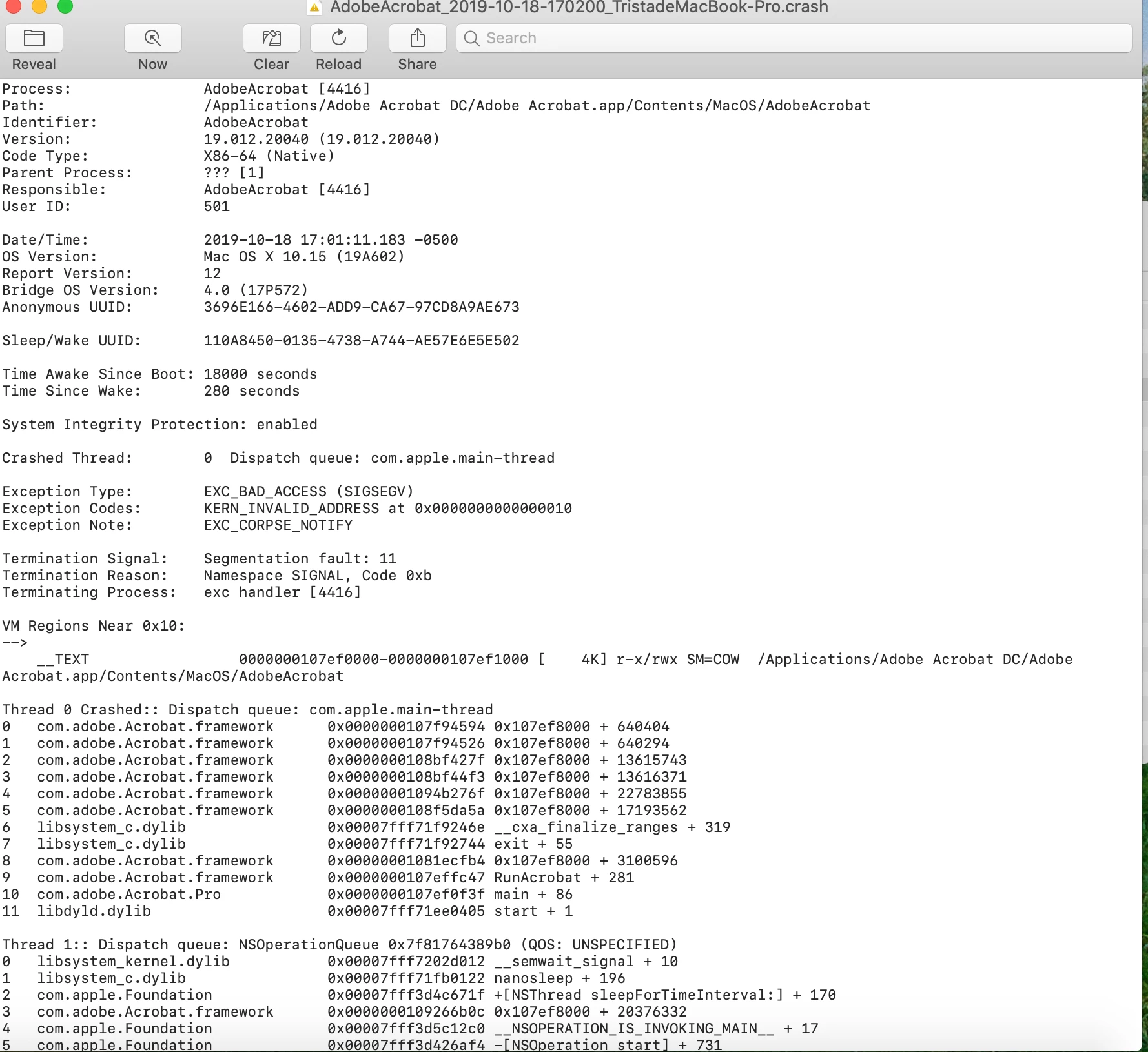The height and width of the screenshot is (1052, 1148).
Task: Click the Reload label
Action: (x=339, y=65)
